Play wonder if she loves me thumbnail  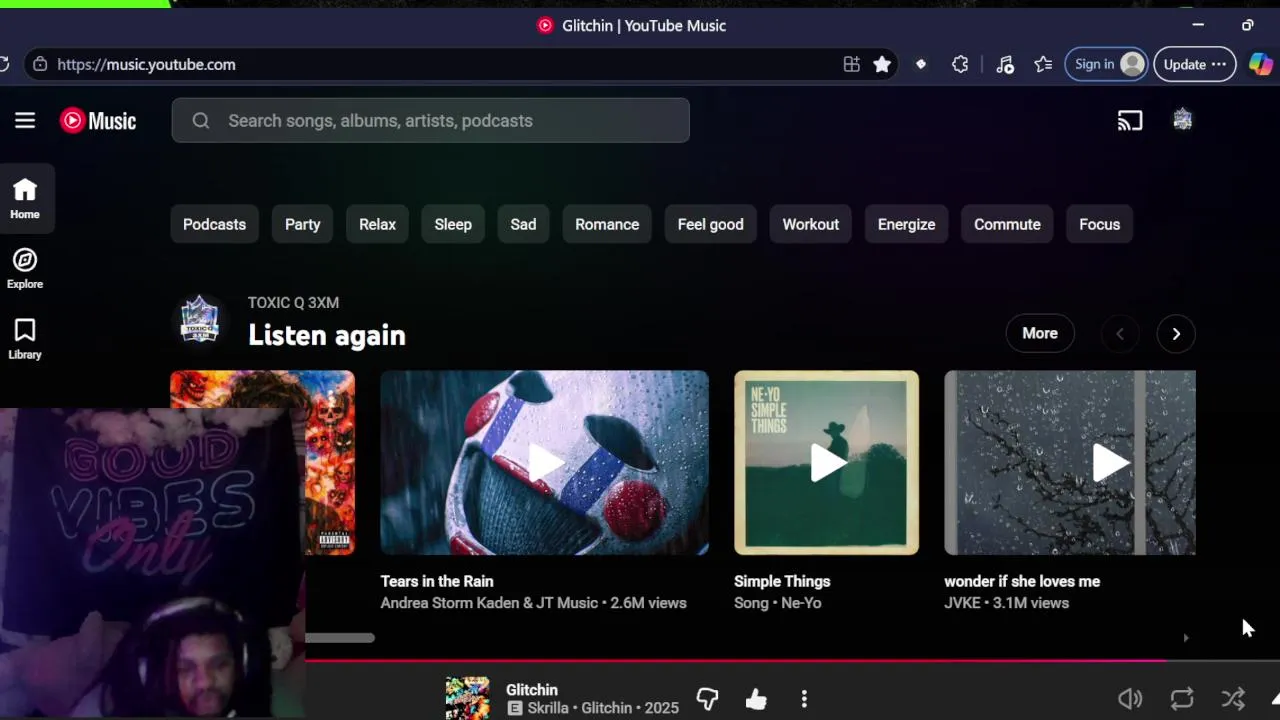(x=1069, y=462)
